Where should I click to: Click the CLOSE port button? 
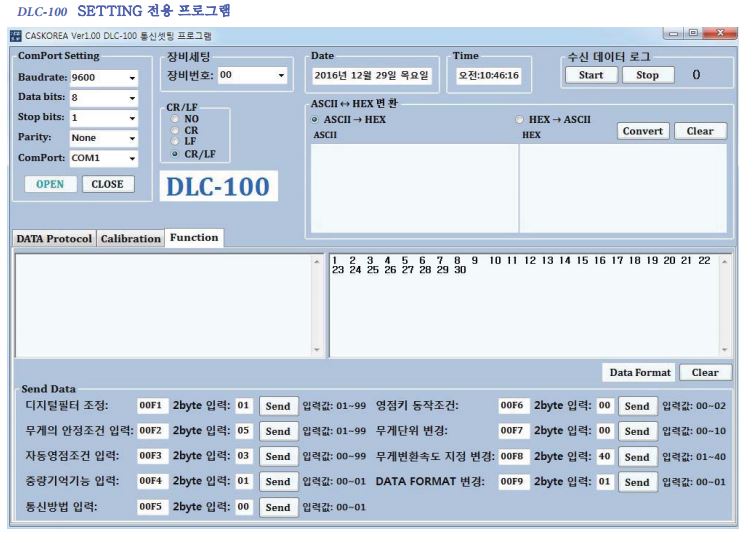click(108, 184)
